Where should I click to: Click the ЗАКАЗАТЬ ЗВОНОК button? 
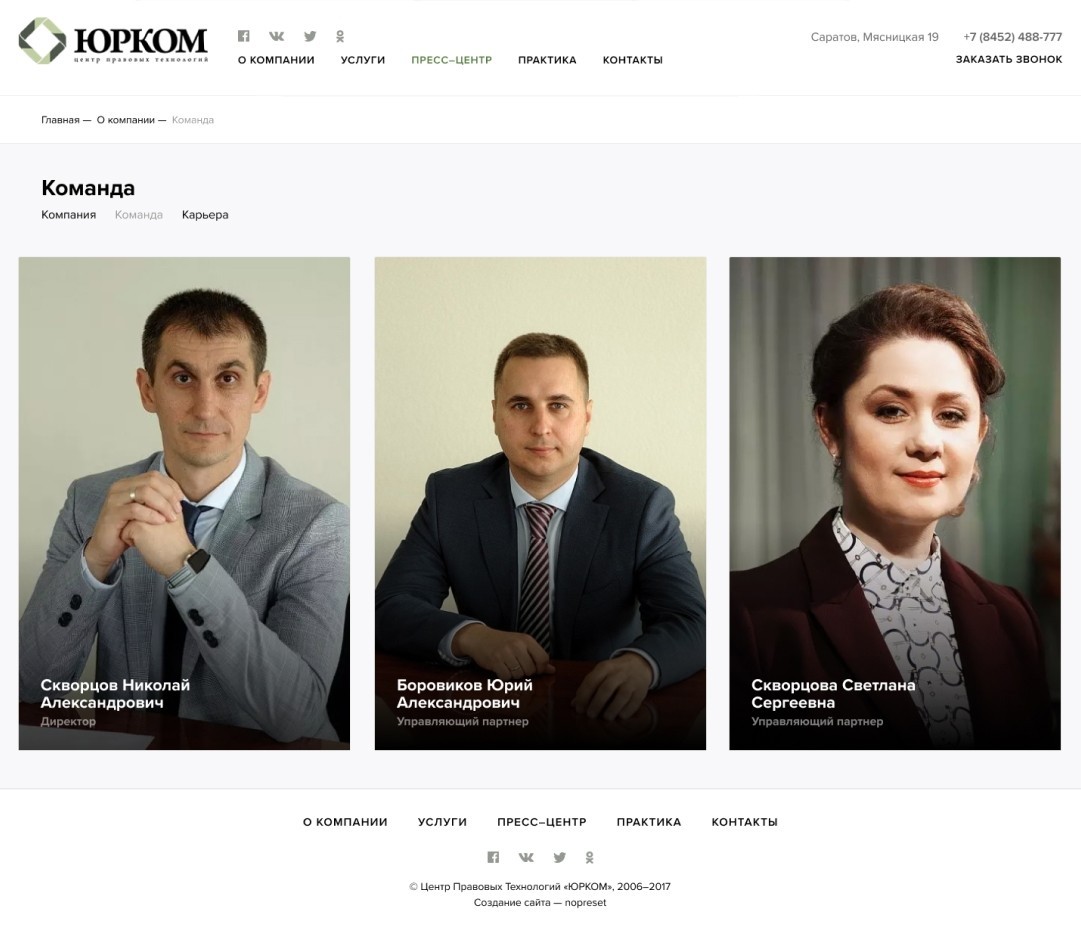[x=1009, y=59]
